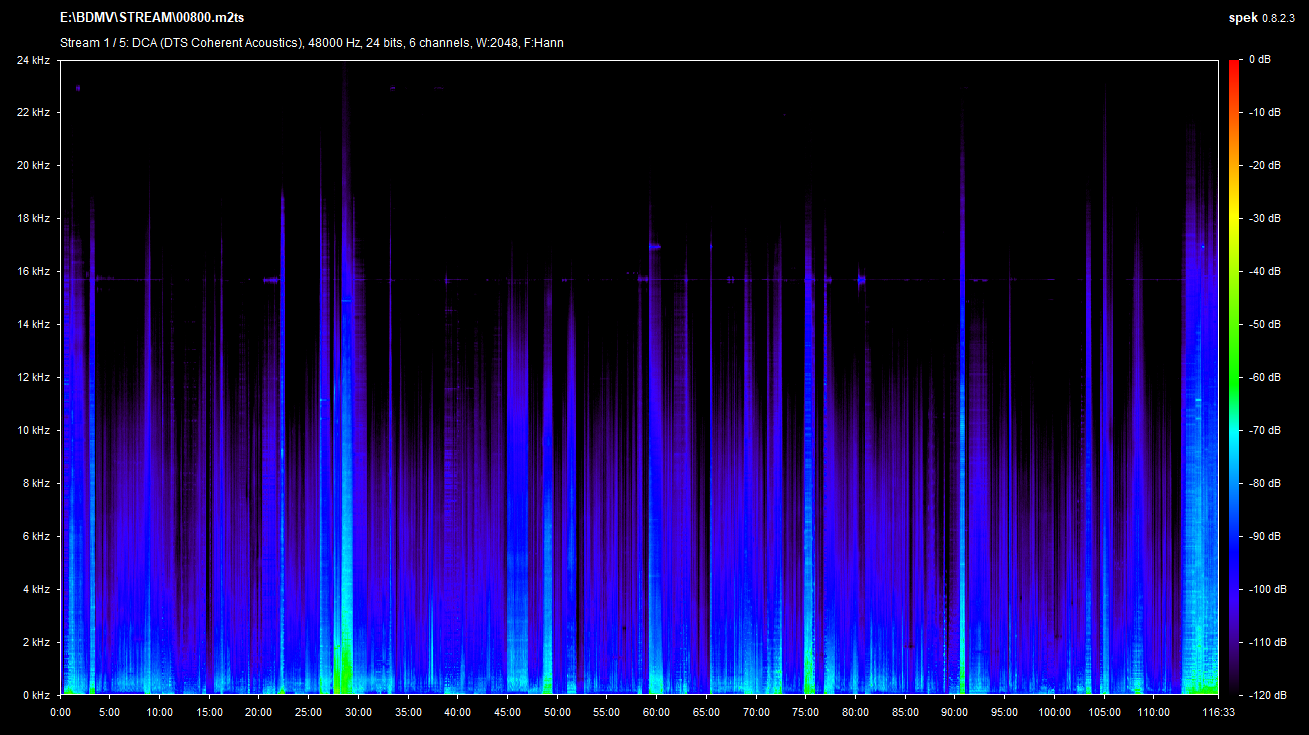The height and width of the screenshot is (735, 1309).
Task: Click the -60 dB label on scale
Action: (1265, 377)
